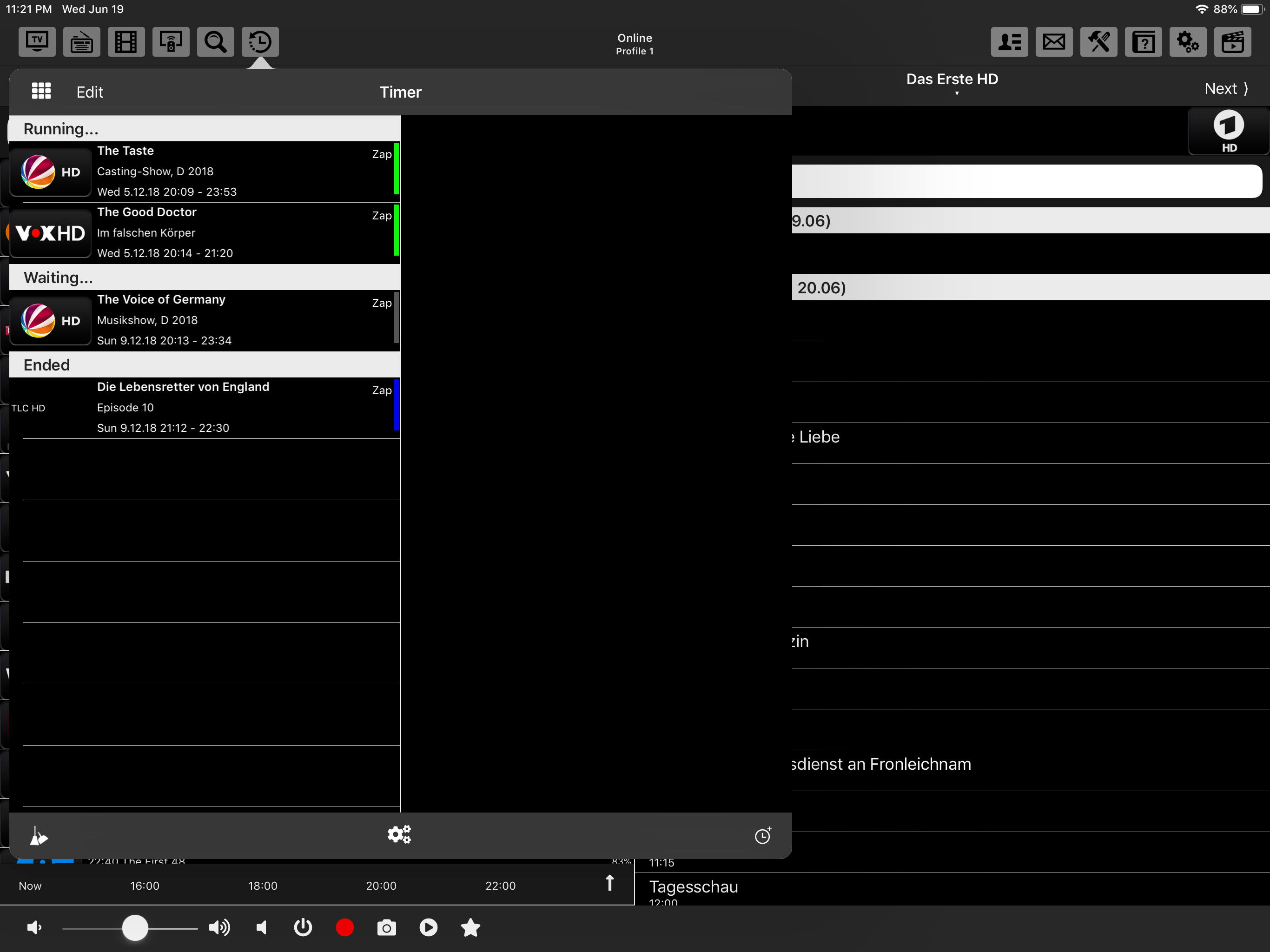The height and width of the screenshot is (952, 1270).
Task: Select the 20:00 time tab
Action: 381,886
